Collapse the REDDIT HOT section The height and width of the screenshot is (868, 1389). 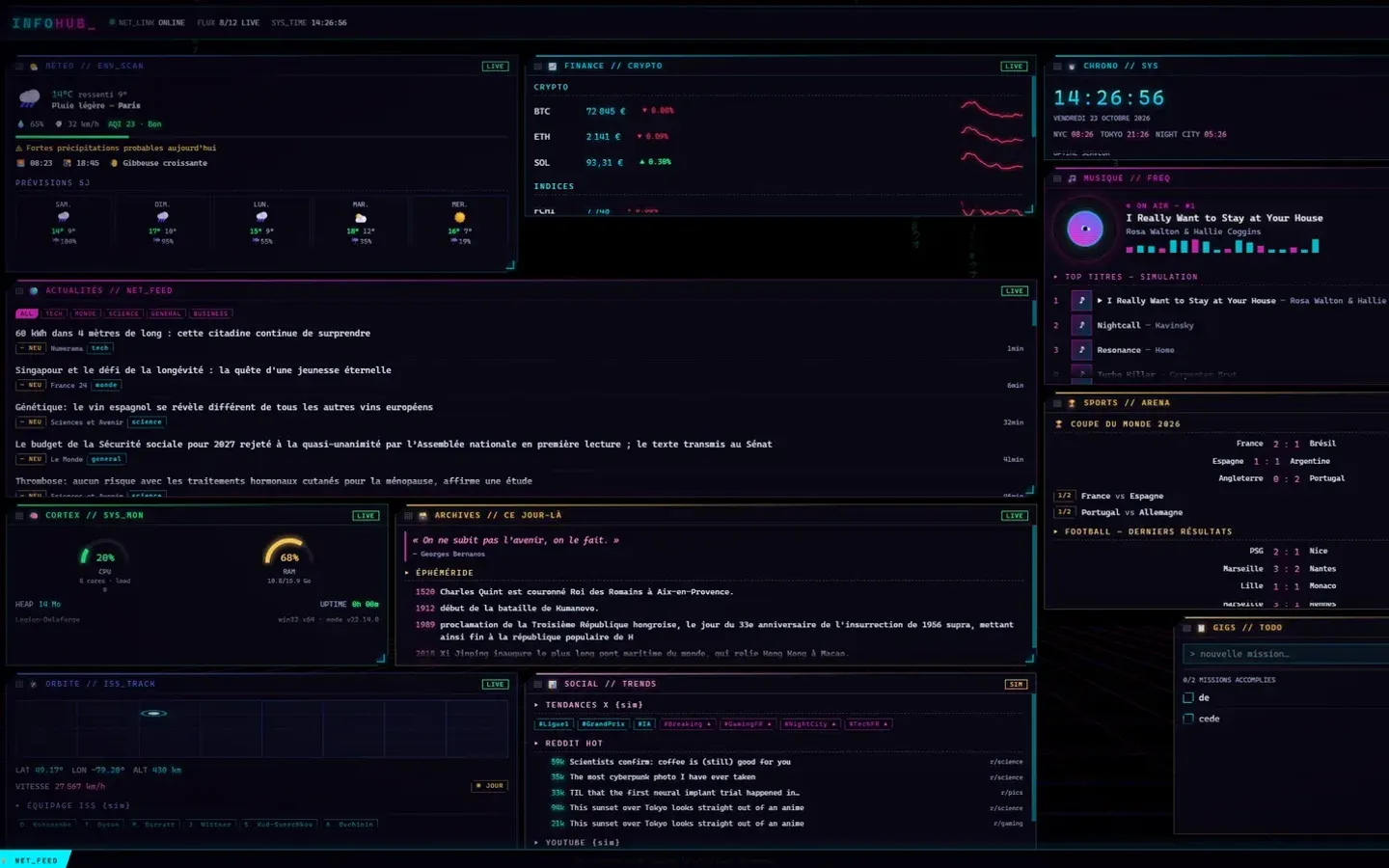(x=568, y=744)
